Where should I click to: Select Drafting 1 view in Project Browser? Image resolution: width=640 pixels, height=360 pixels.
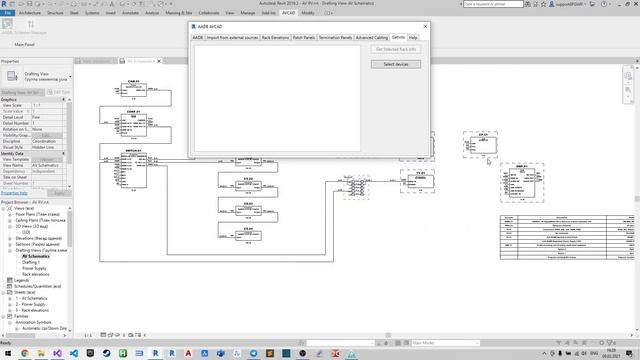31,262
